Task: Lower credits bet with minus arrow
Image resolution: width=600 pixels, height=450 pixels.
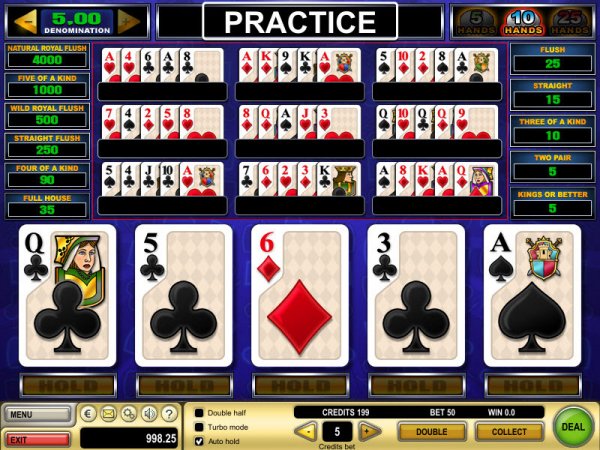Action: [306, 431]
